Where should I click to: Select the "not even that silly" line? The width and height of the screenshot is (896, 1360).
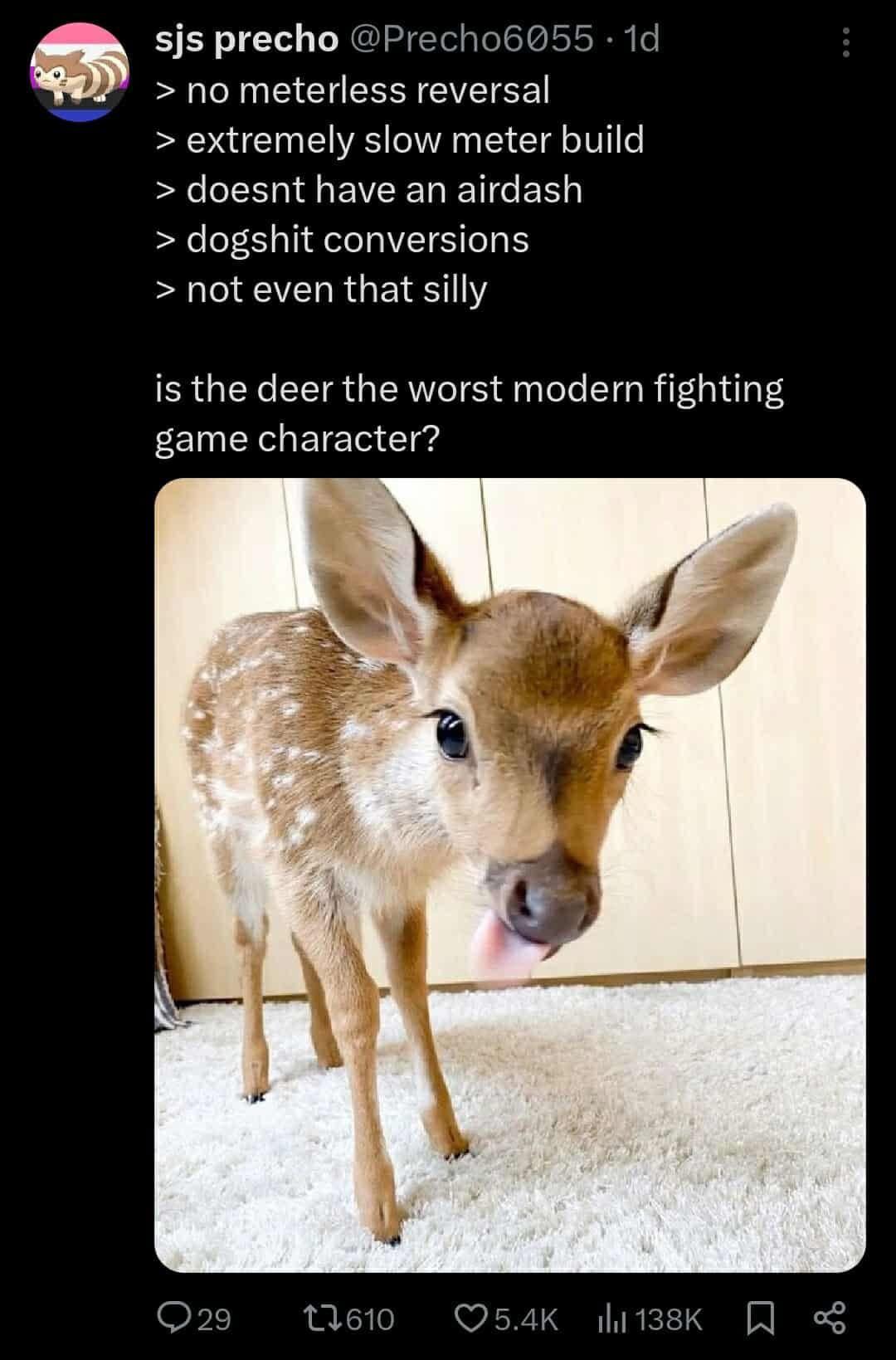coord(321,290)
